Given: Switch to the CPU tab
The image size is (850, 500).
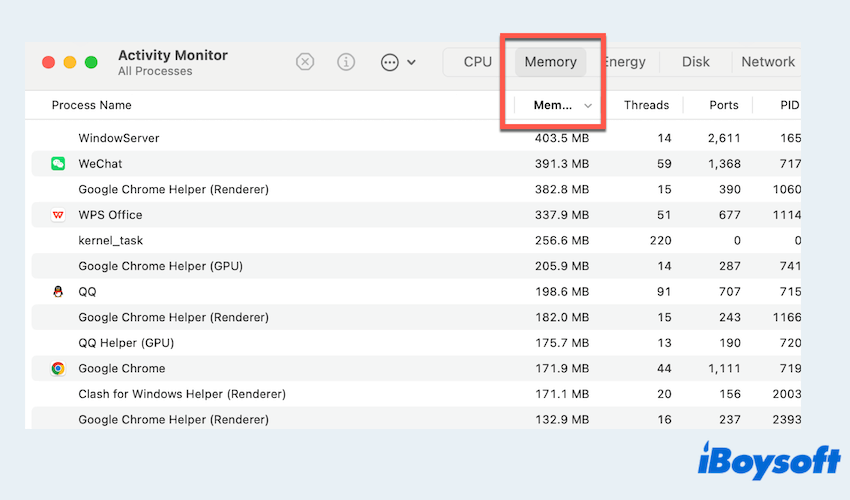Looking at the screenshot, I should point(478,62).
